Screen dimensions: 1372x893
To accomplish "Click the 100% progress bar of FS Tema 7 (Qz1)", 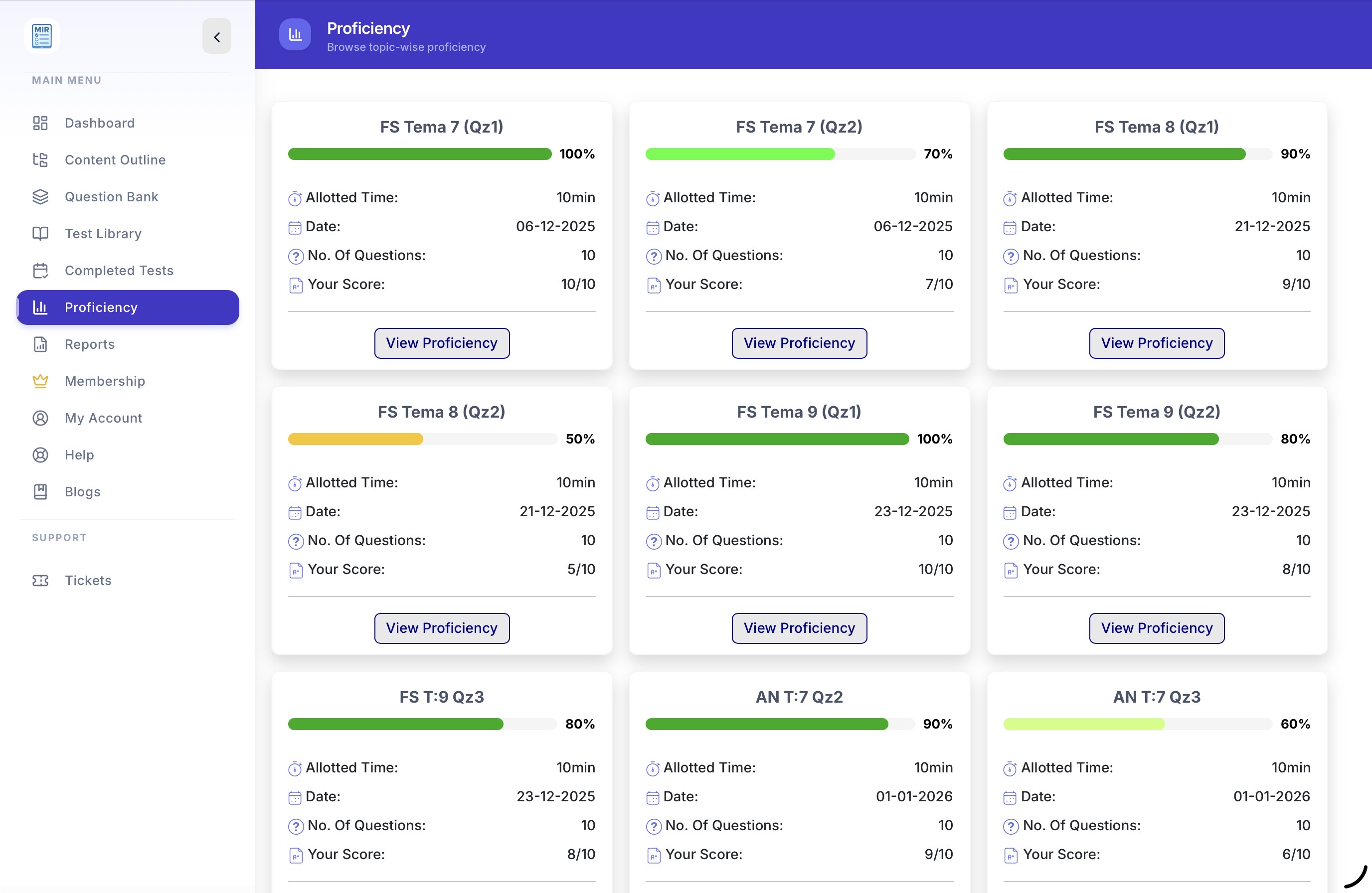I will tap(420, 154).
